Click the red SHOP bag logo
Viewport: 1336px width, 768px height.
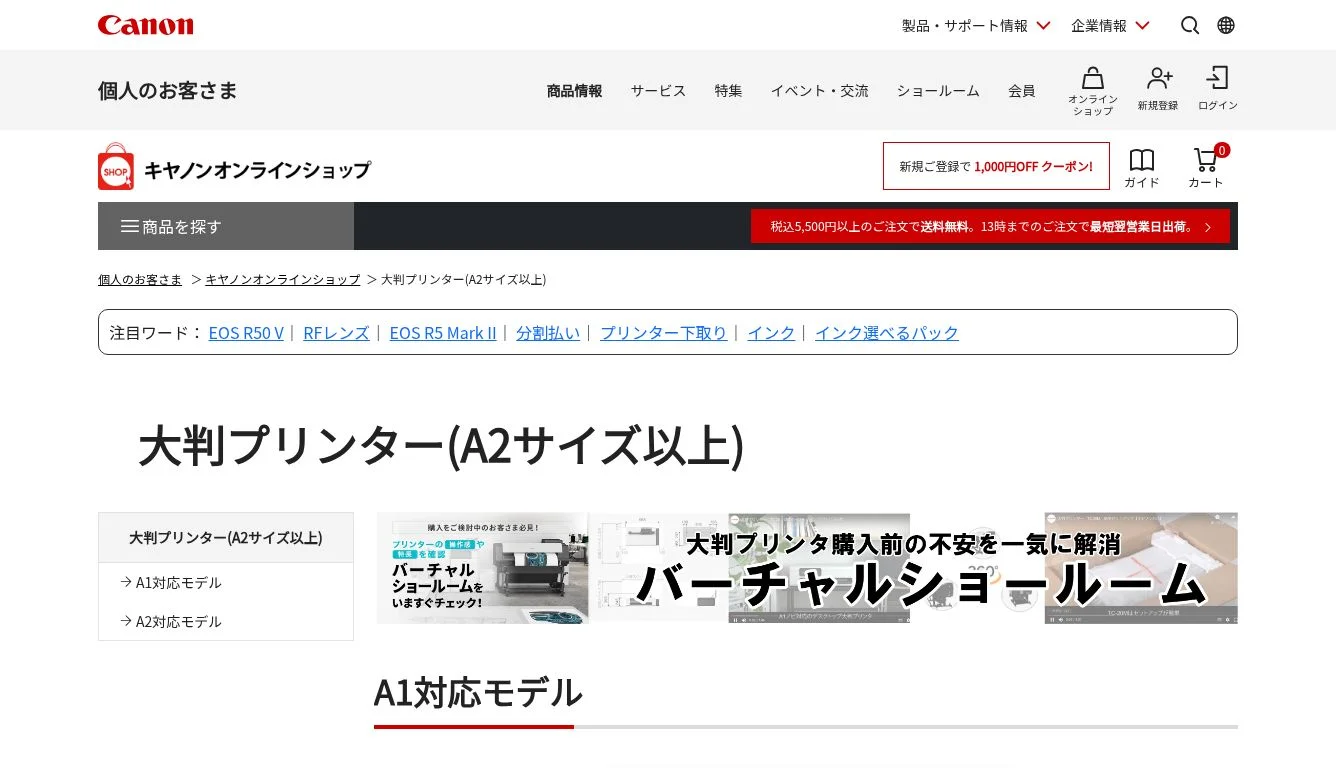[116, 166]
